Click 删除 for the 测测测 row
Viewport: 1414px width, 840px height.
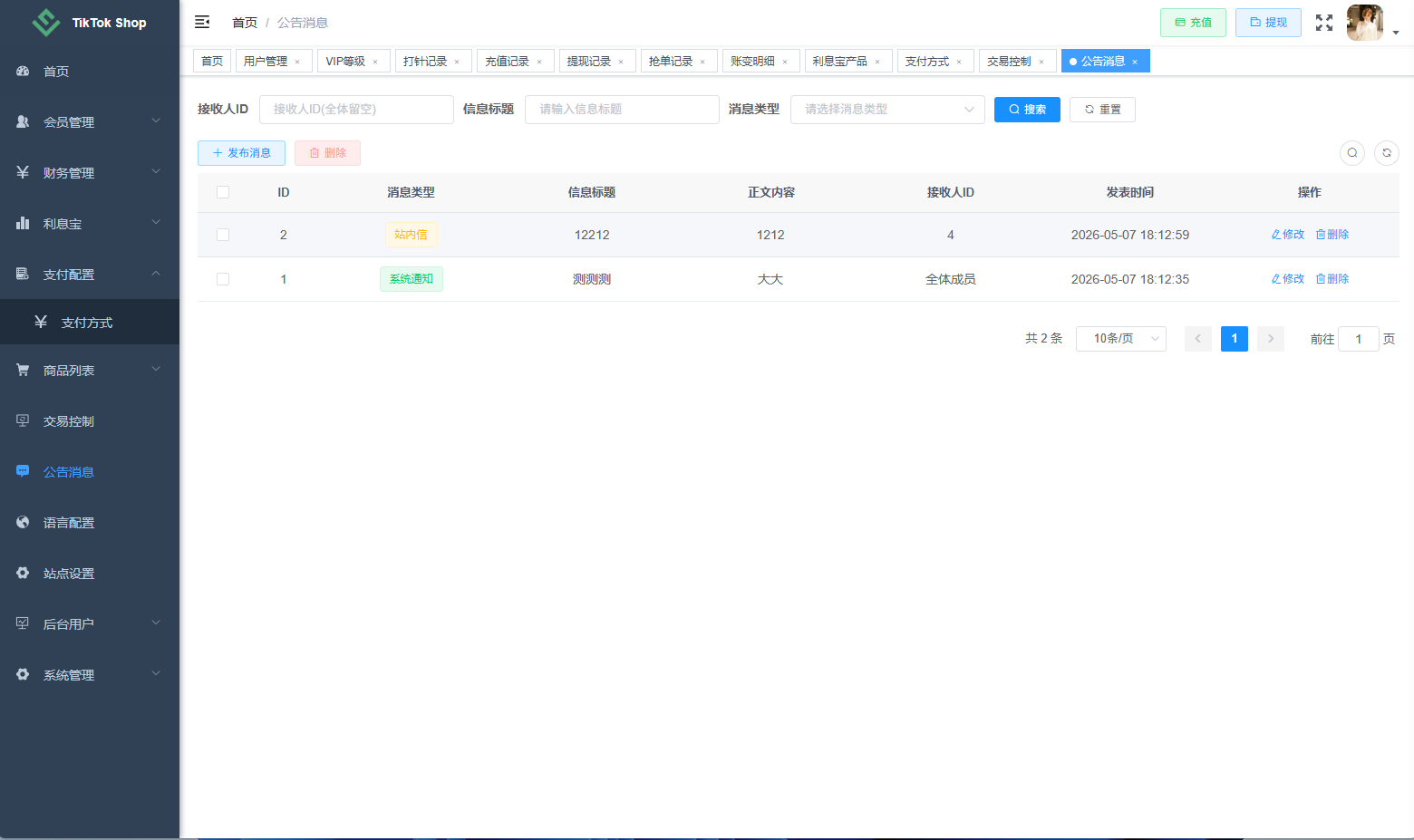click(x=1332, y=279)
